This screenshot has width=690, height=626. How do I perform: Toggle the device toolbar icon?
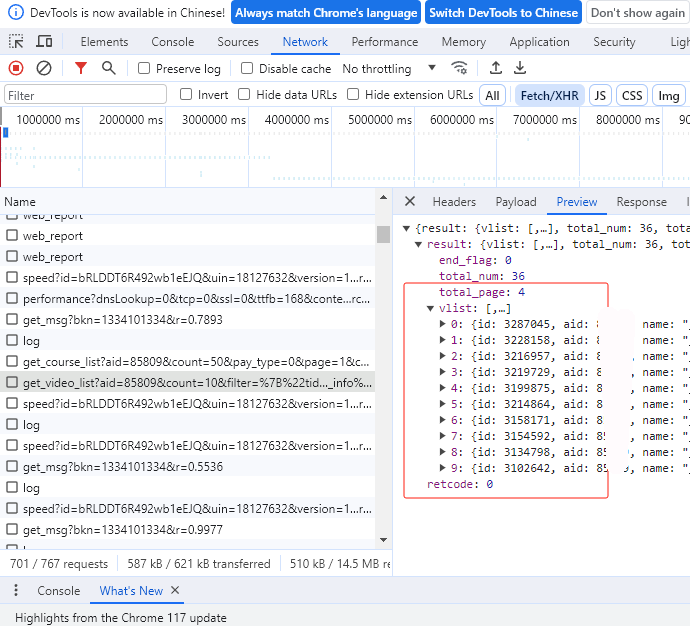tap(44, 42)
